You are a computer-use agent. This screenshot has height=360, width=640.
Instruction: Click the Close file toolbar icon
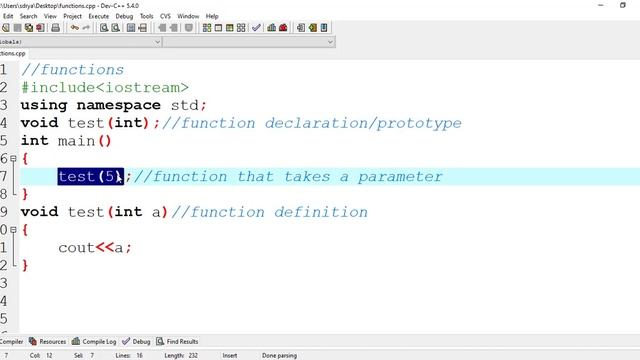tap(40, 28)
